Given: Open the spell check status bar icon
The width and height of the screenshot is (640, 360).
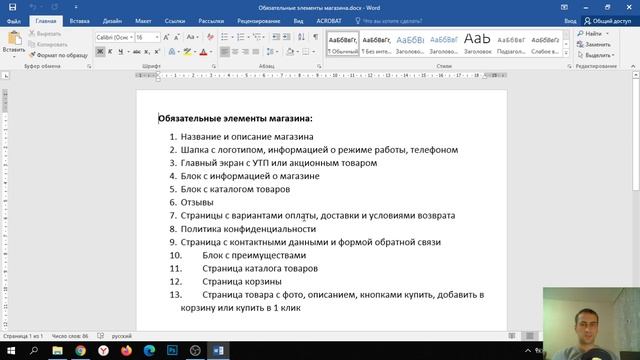Looking at the screenshot, I should 100,336.
